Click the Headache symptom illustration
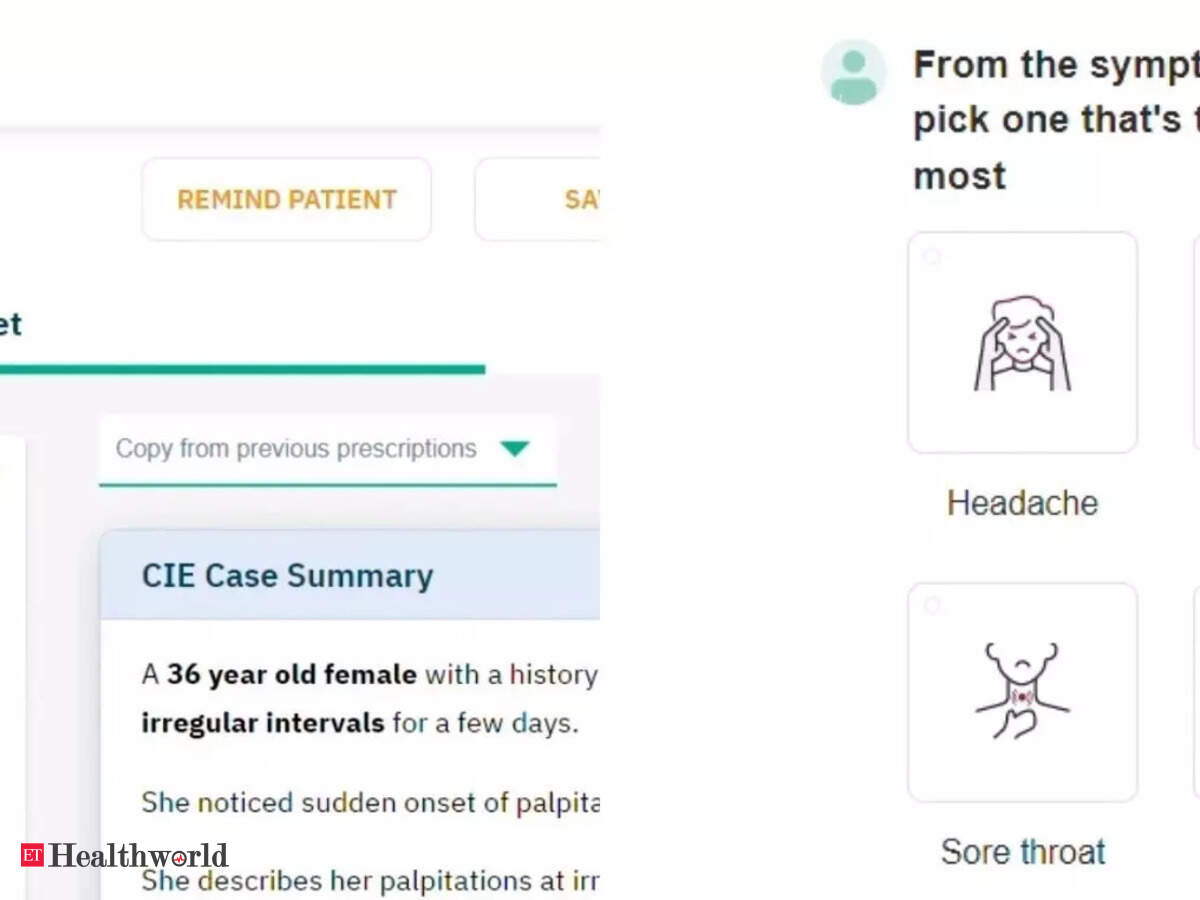Viewport: 1200px width, 900px height. pyautogui.click(x=1022, y=343)
